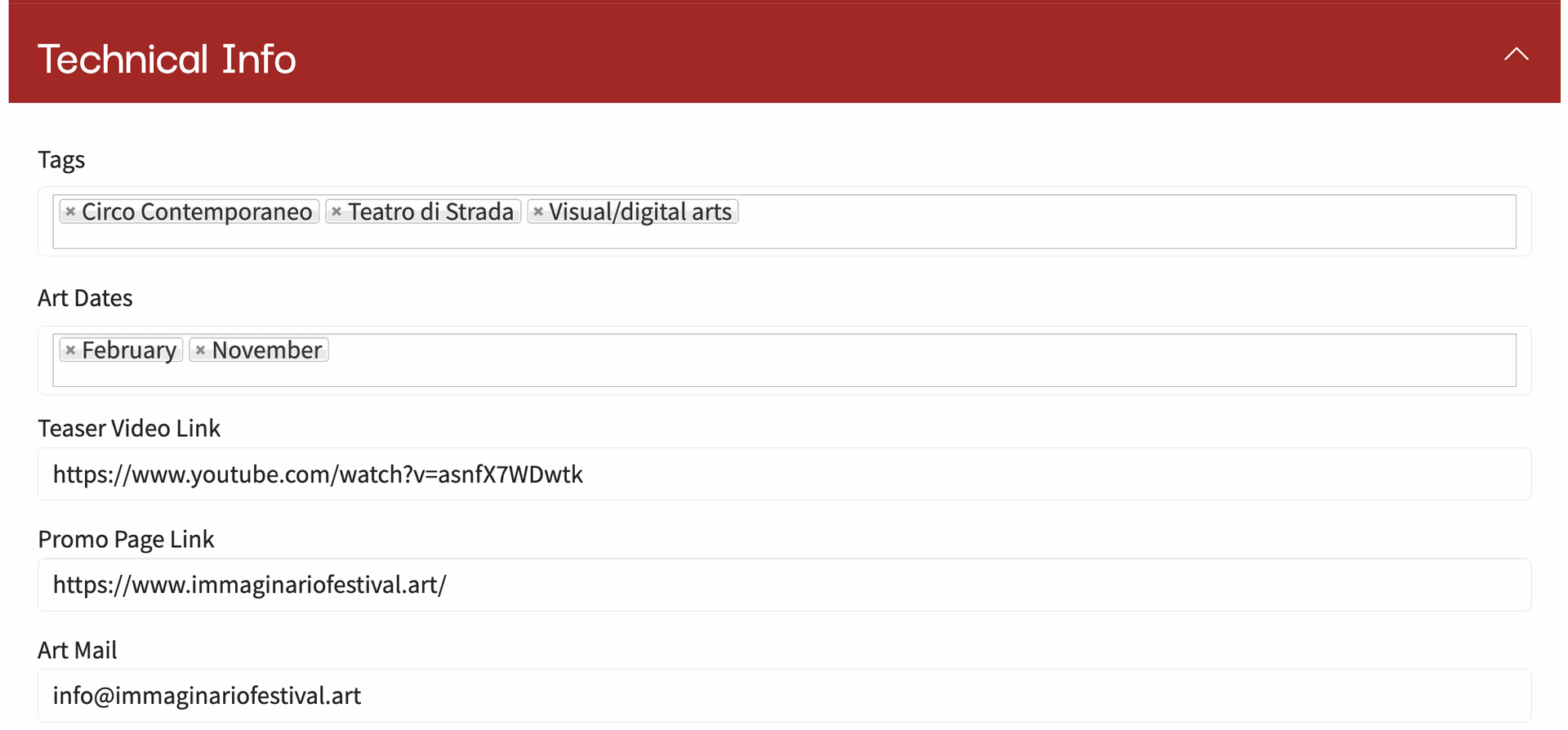Remove the Circo Contemporaneo tag

point(70,211)
